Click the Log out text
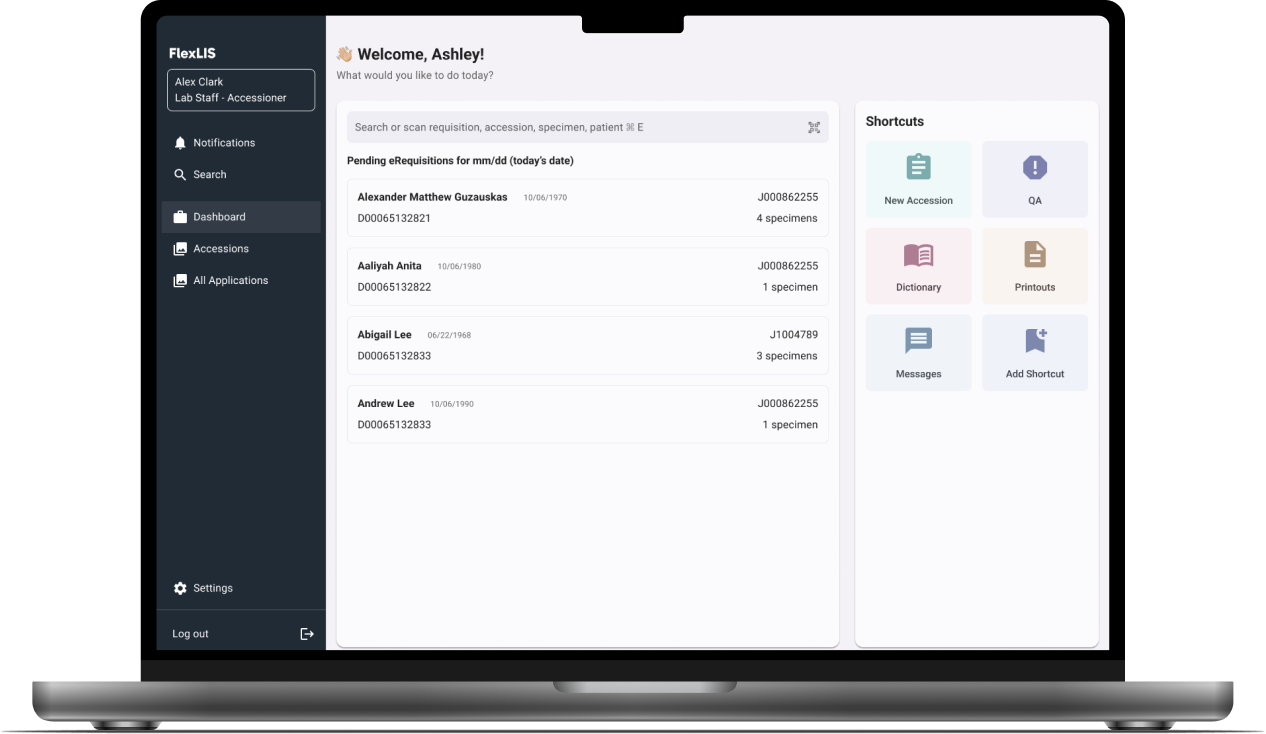 click(190, 634)
